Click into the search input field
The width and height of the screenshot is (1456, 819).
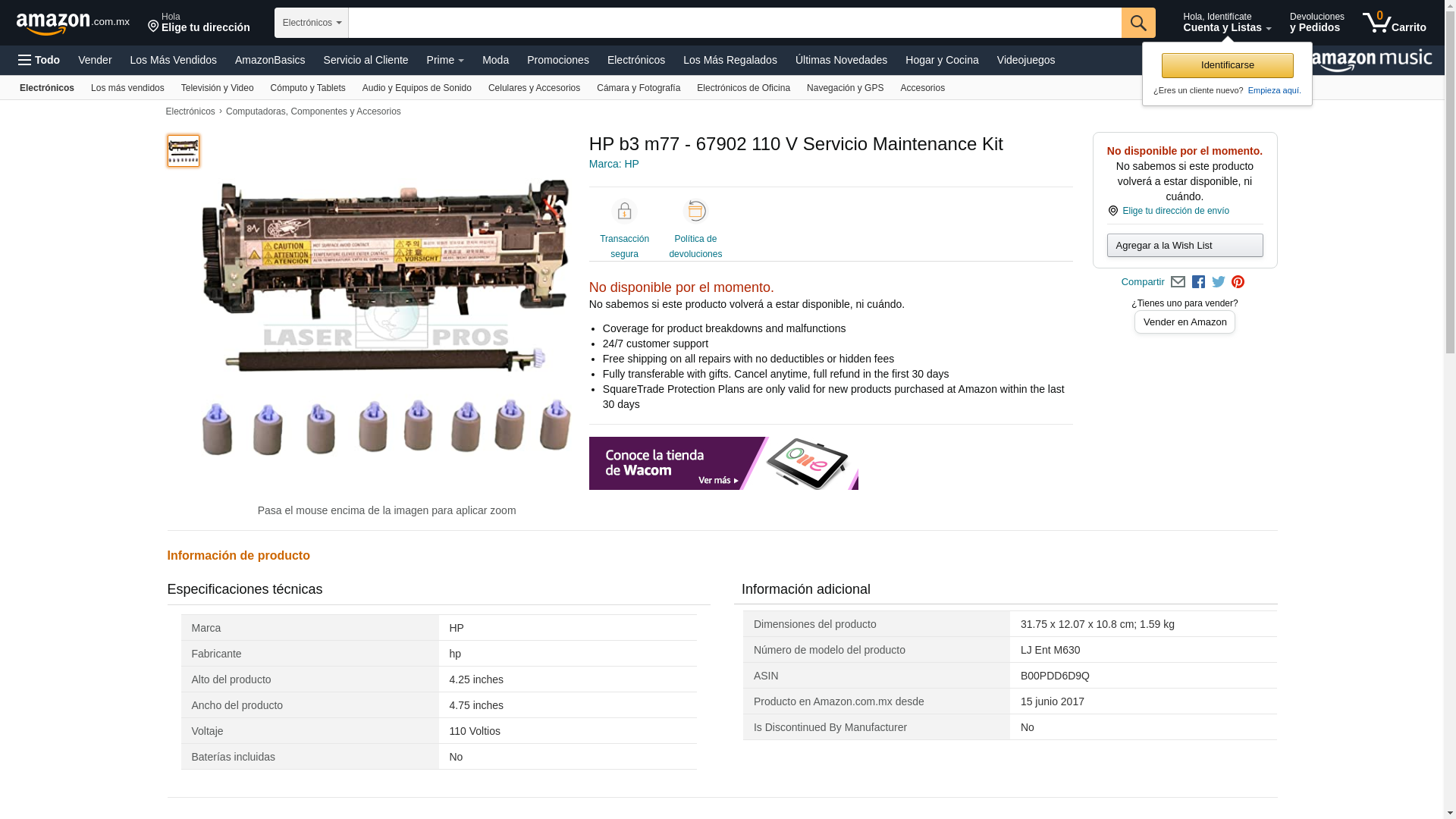734,23
